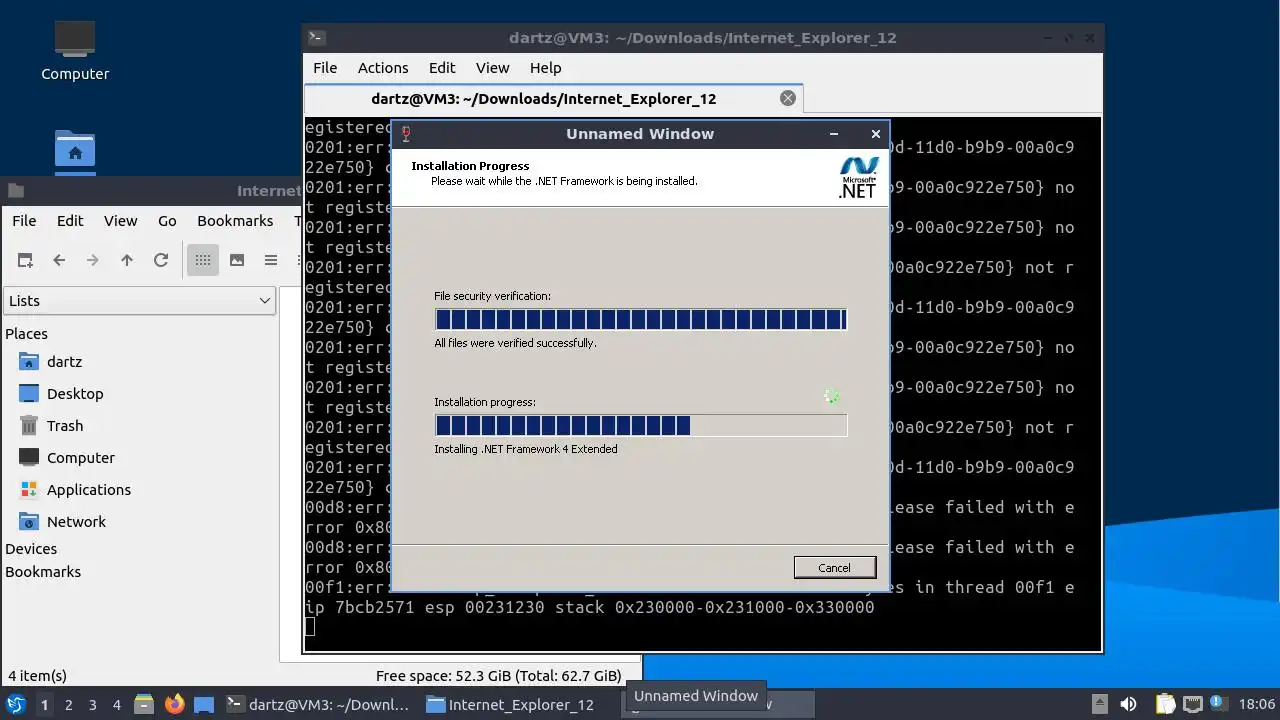Click the installation progress bar
The image size is (1280, 720).
[x=640, y=425]
